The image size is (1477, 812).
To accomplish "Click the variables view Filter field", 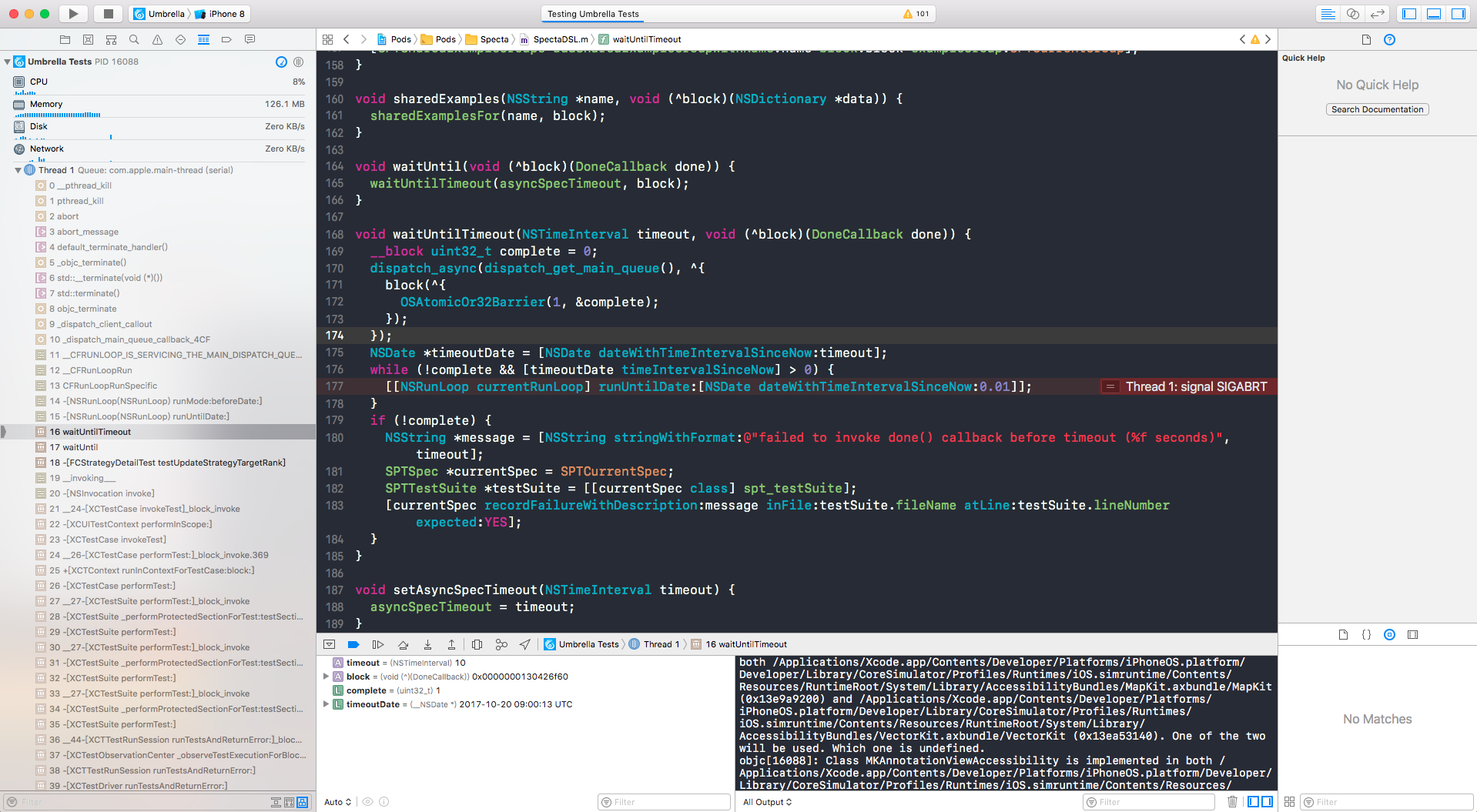I will [x=664, y=802].
